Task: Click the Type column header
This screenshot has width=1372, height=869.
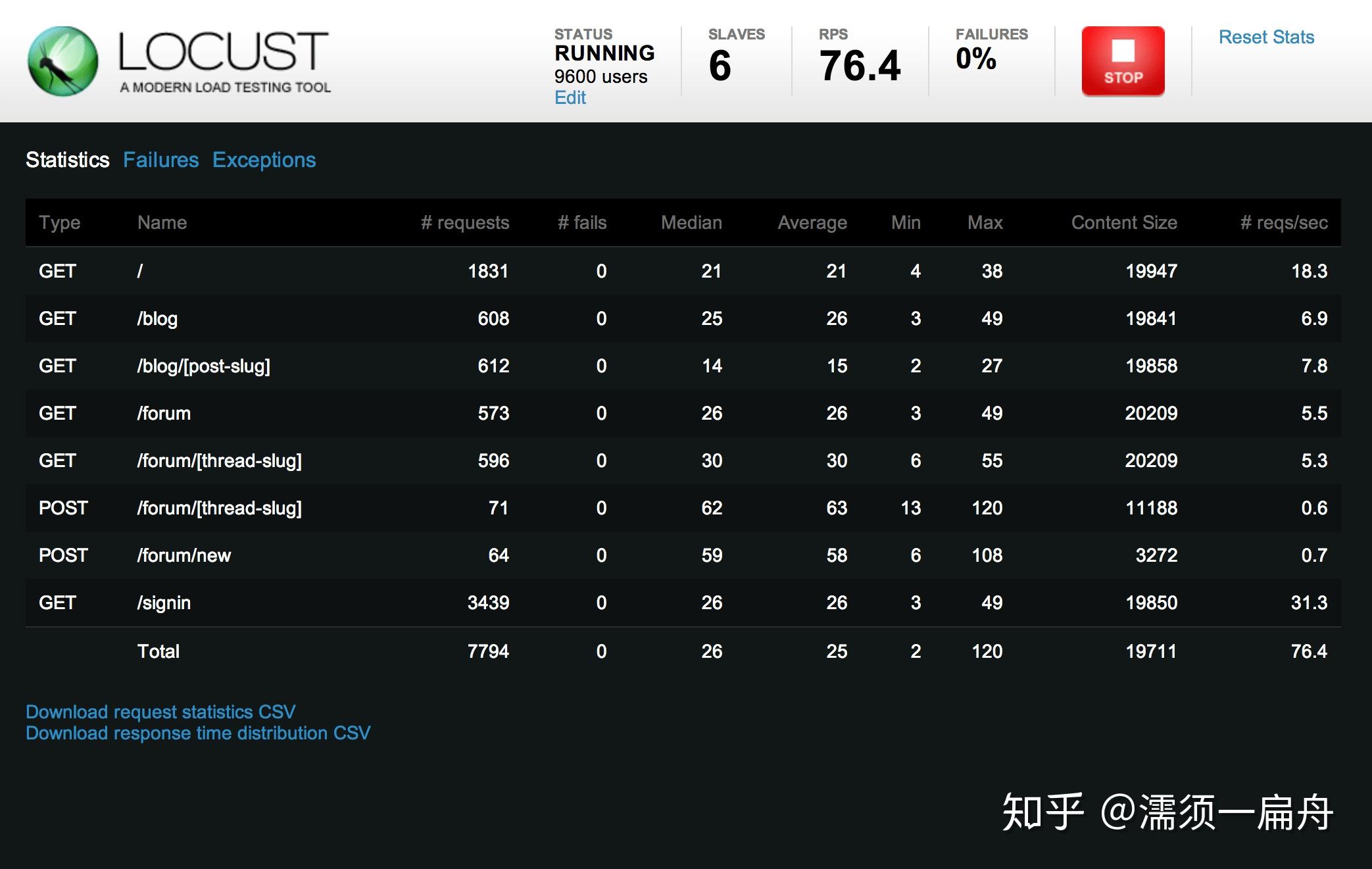Action: click(59, 223)
